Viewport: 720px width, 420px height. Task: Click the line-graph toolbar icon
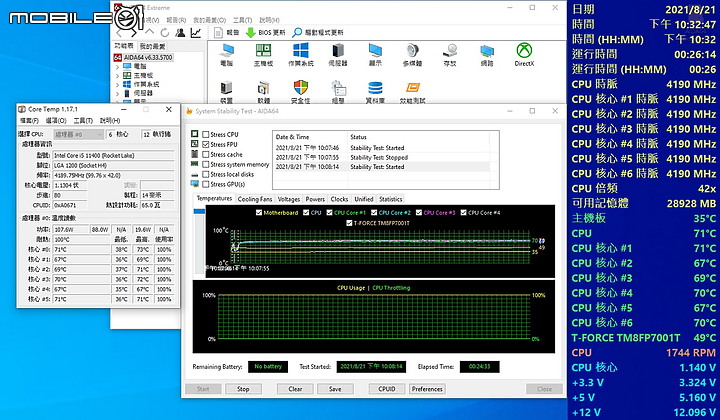coord(196,33)
